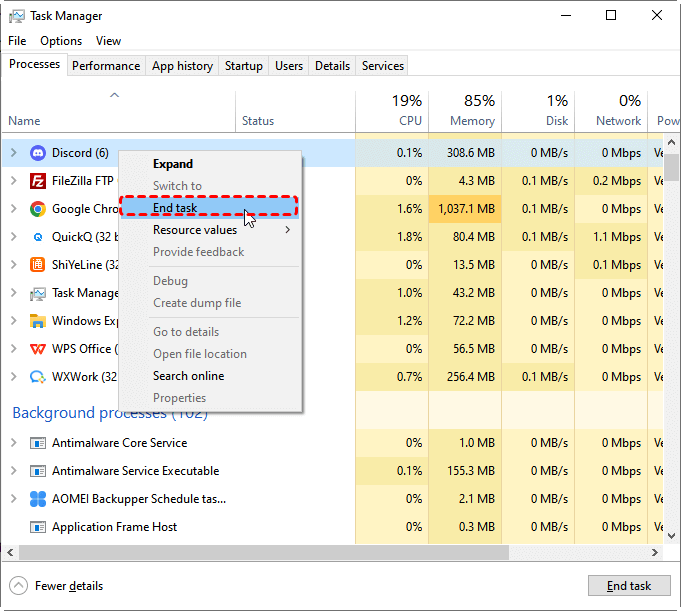Expand the Discord process group
This screenshot has height=611, width=681.
pos(14,153)
